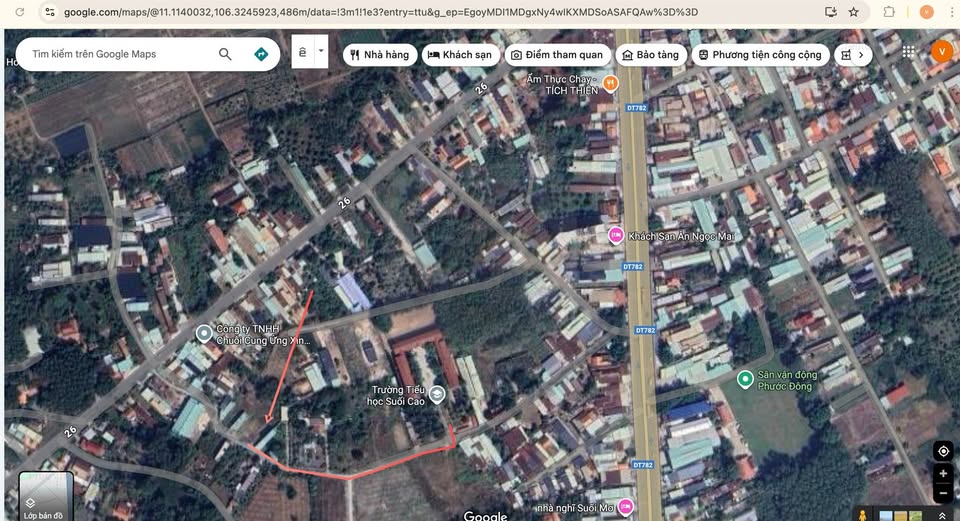Viewport: 960px width, 521px height.
Task: Zoom in with the plus button
Action: [942, 474]
